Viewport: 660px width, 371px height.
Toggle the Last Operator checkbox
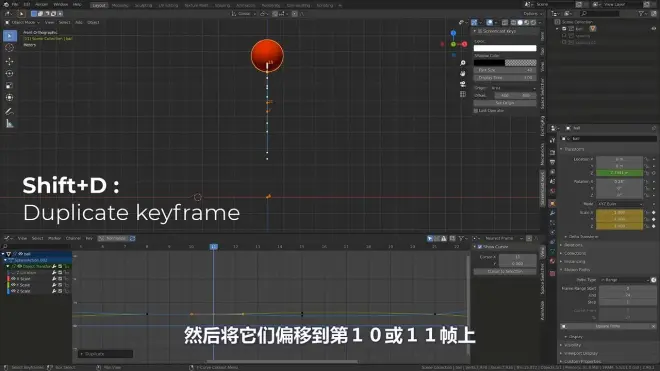click(x=476, y=111)
